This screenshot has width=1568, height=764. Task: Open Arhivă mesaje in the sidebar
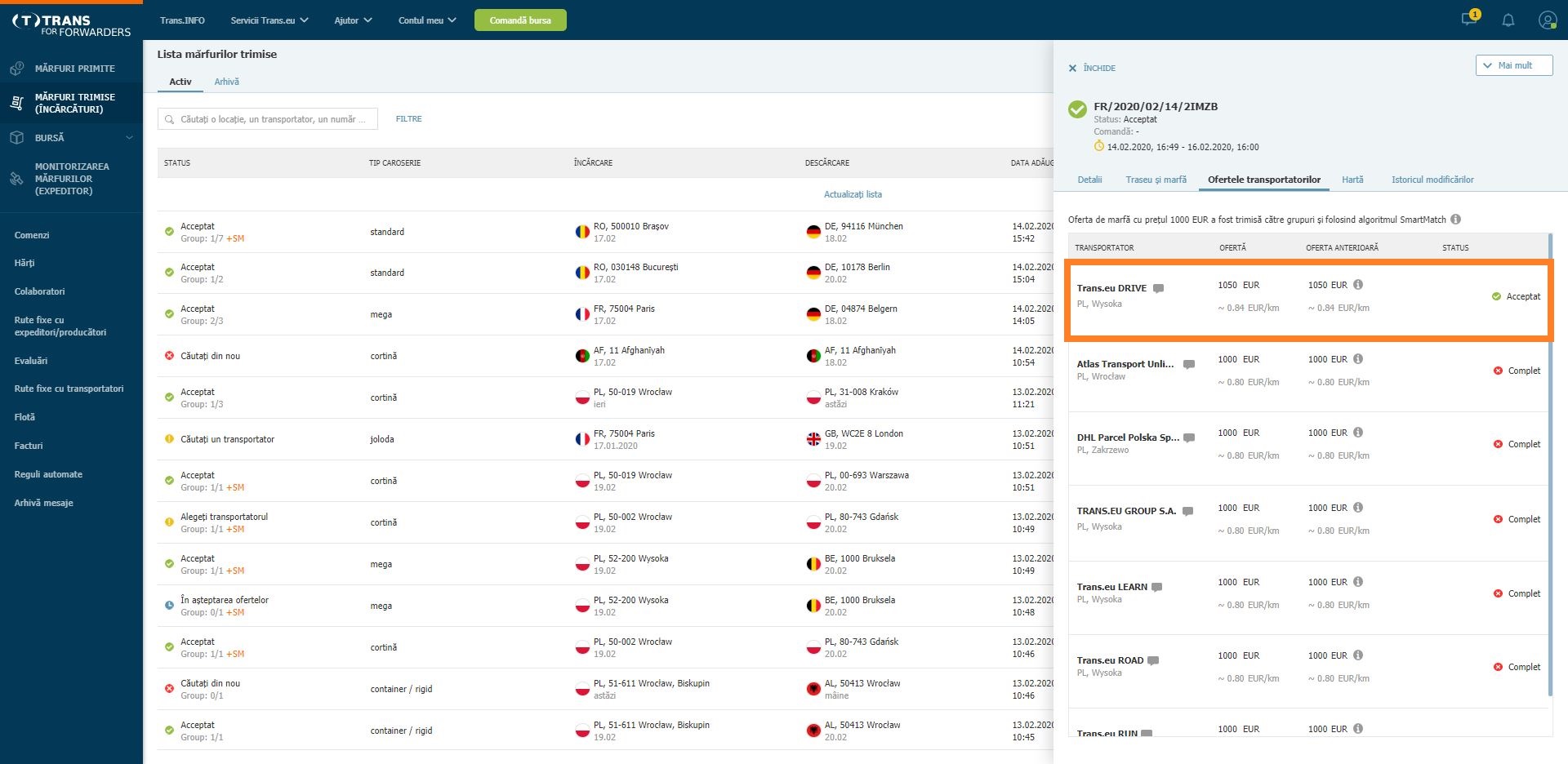click(x=43, y=503)
